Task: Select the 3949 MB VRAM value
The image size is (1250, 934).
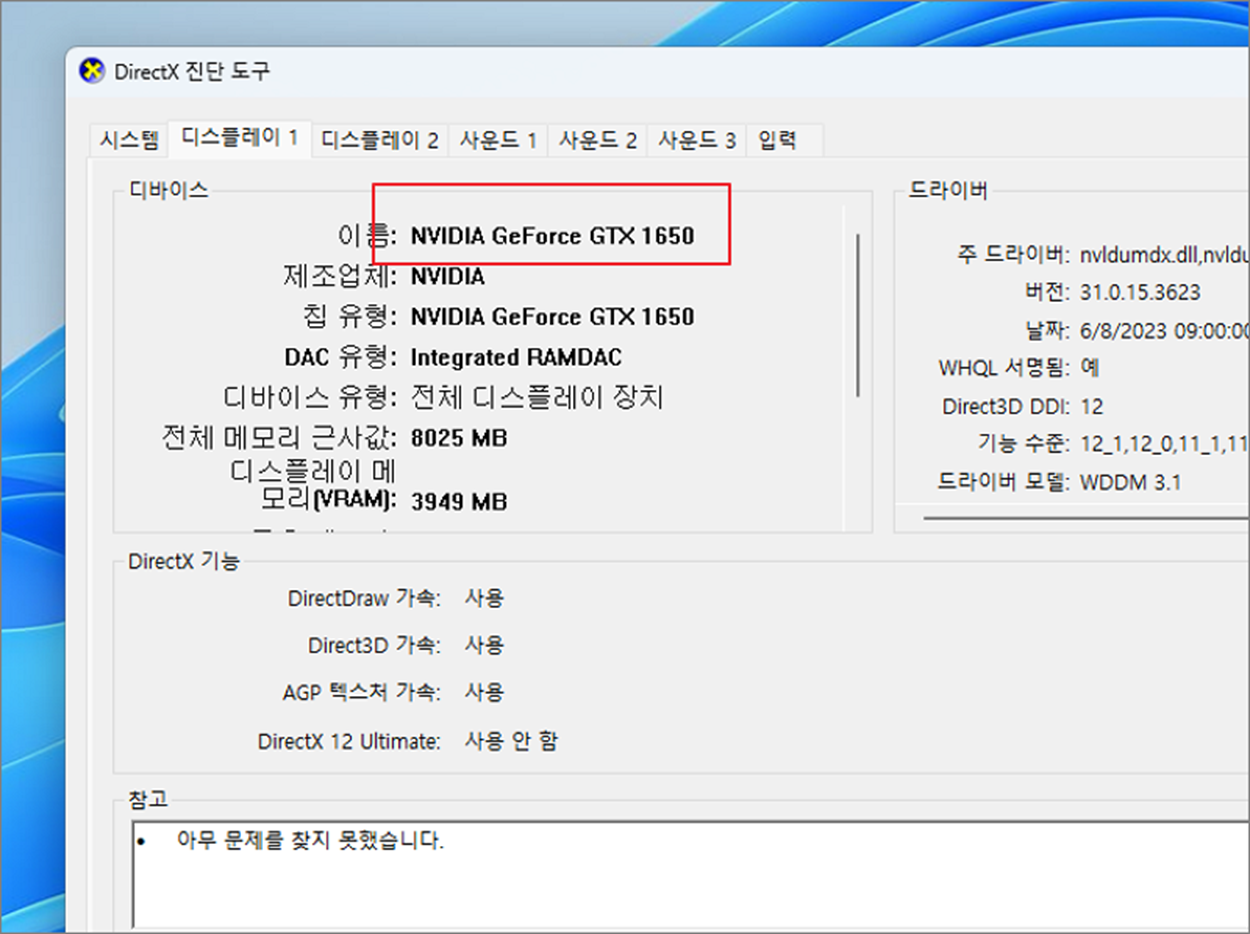Action: 459,501
